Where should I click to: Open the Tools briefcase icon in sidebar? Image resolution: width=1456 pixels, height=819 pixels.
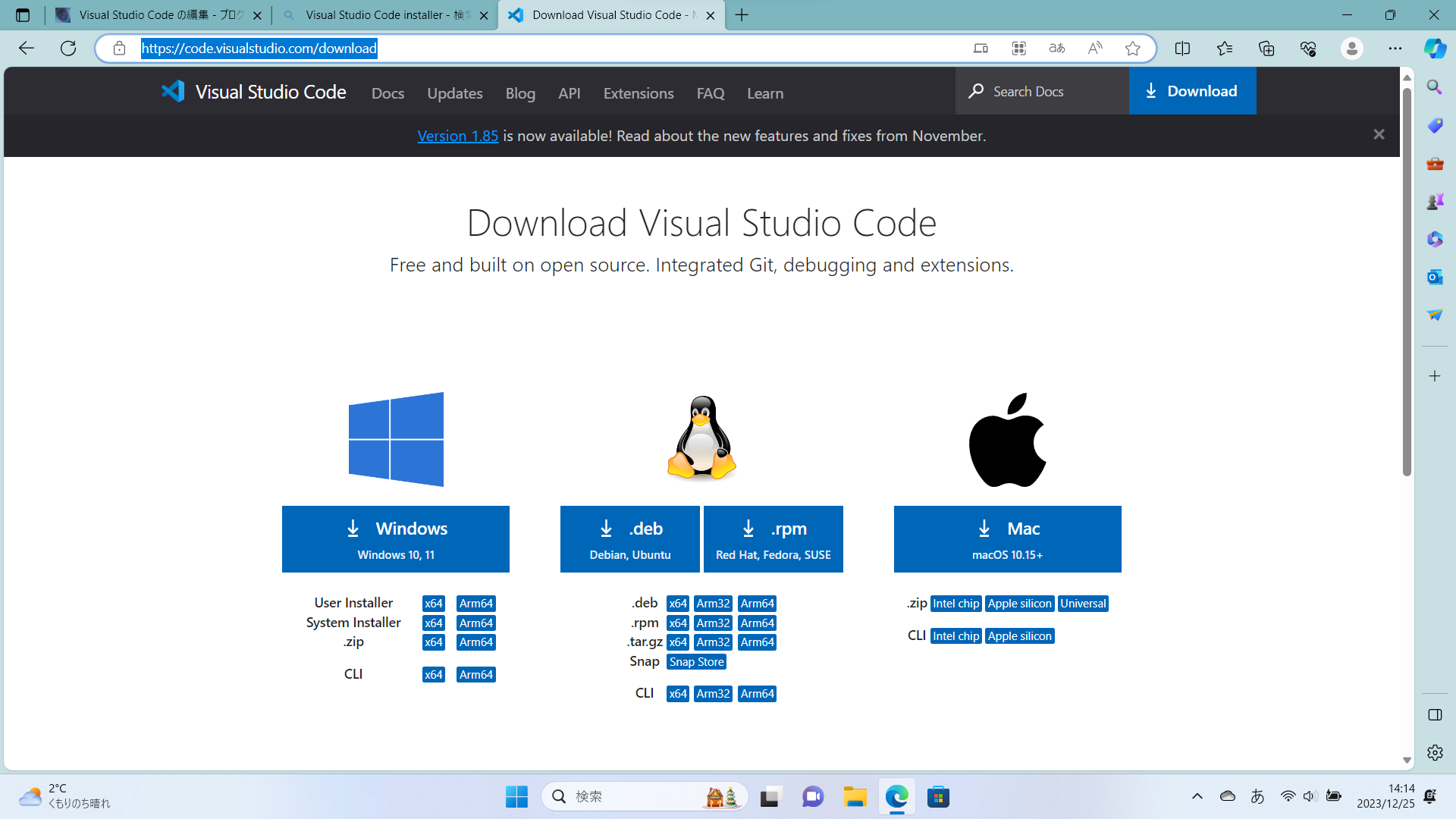tap(1434, 163)
